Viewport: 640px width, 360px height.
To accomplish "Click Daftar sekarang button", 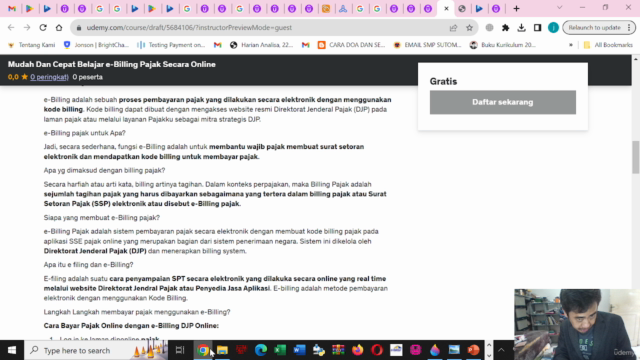I will click(x=502, y=102).
